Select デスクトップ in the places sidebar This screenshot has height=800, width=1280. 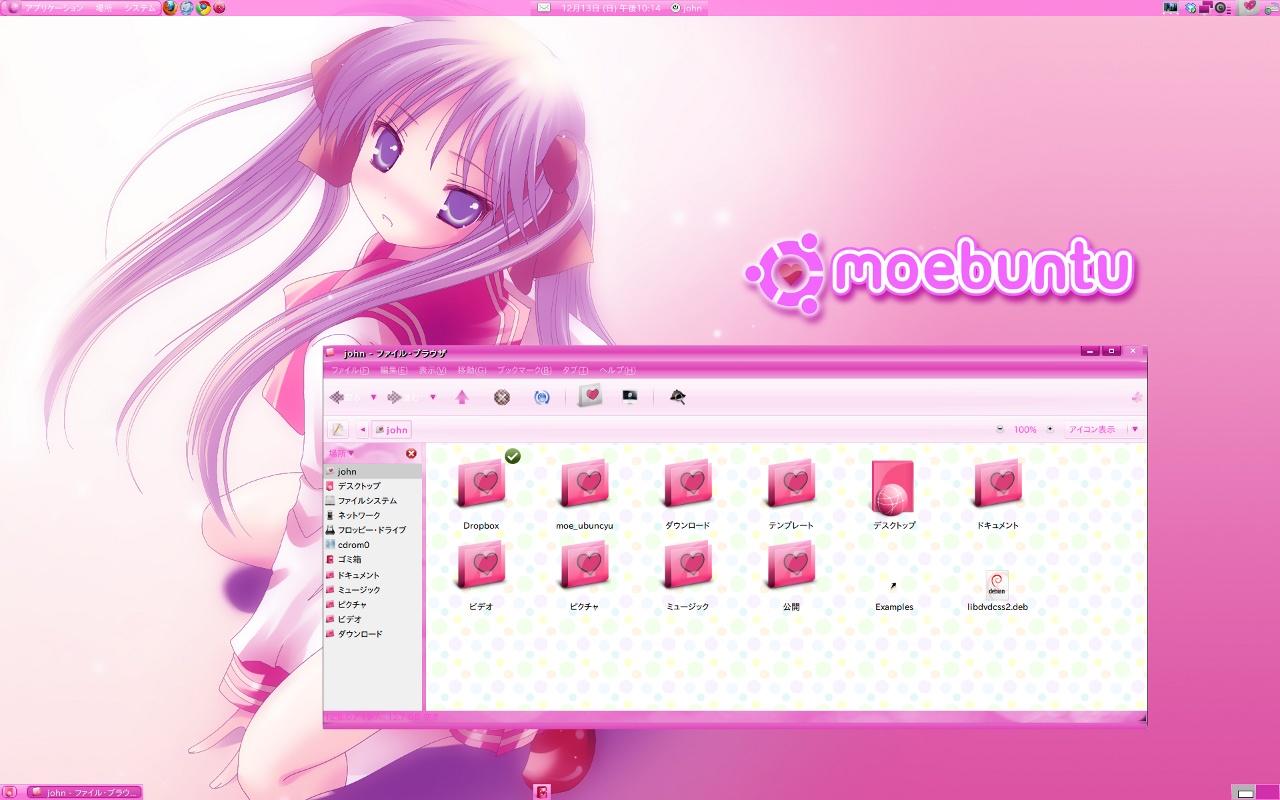373,486
